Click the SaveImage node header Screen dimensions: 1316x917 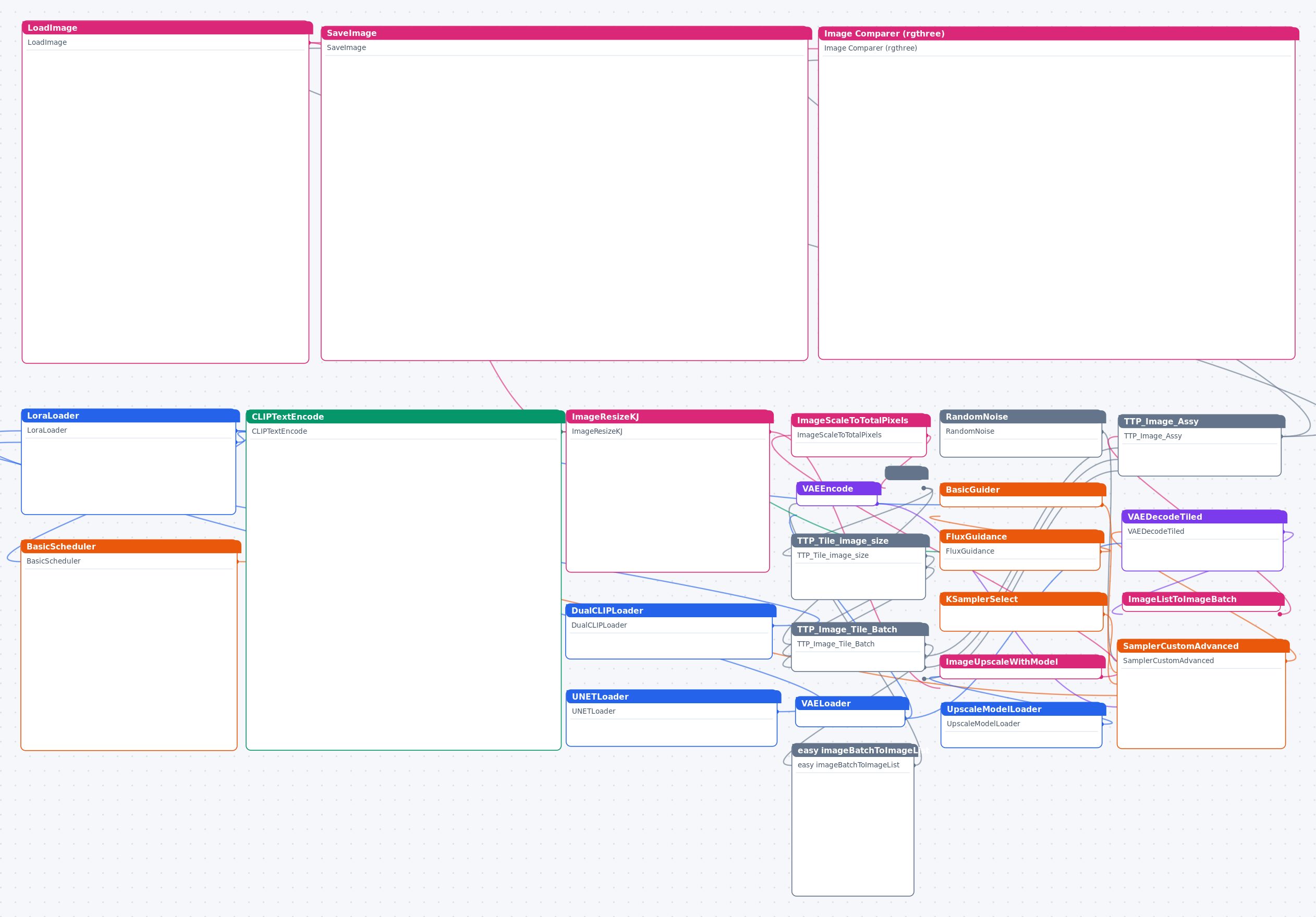(566, 33)
